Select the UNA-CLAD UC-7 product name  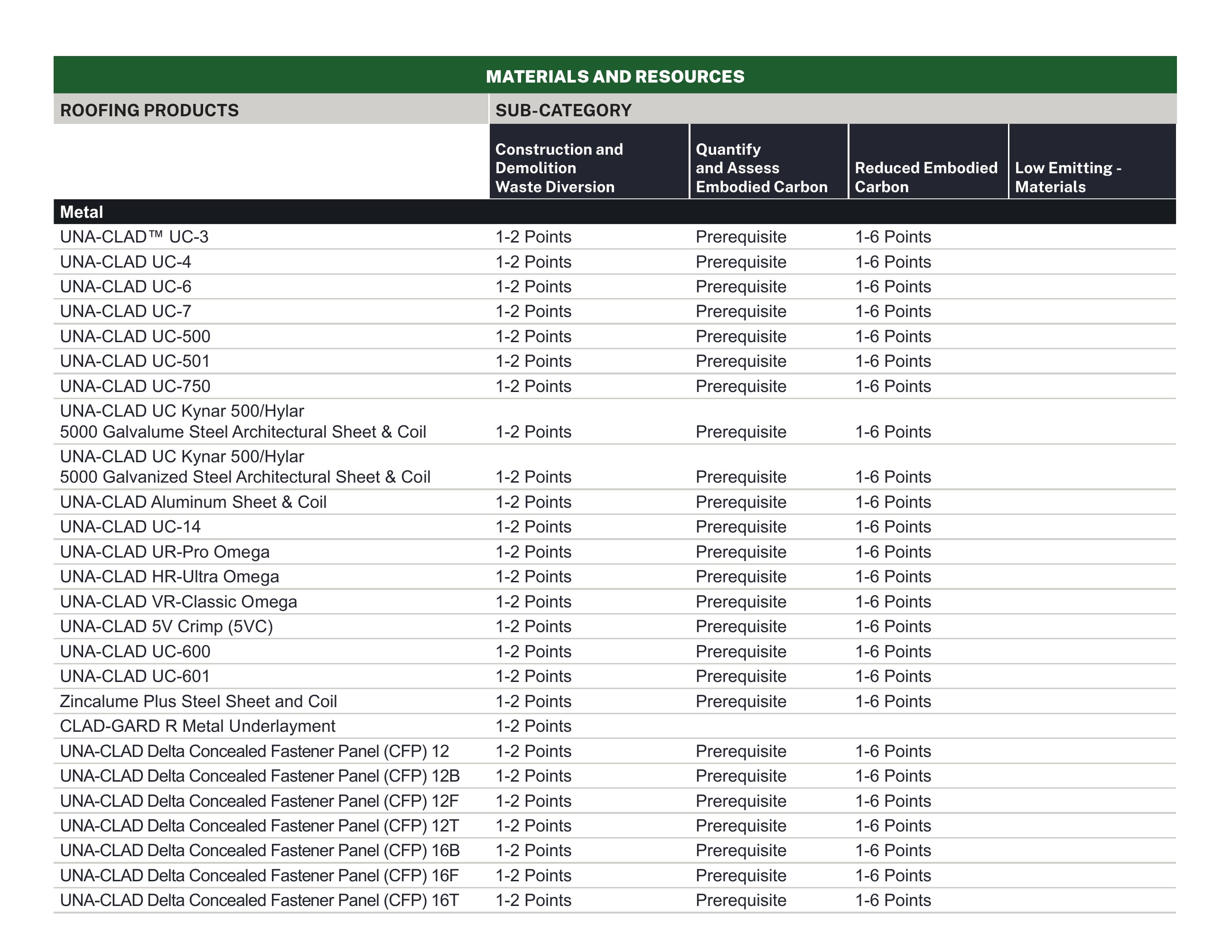(x=125, y=311)
